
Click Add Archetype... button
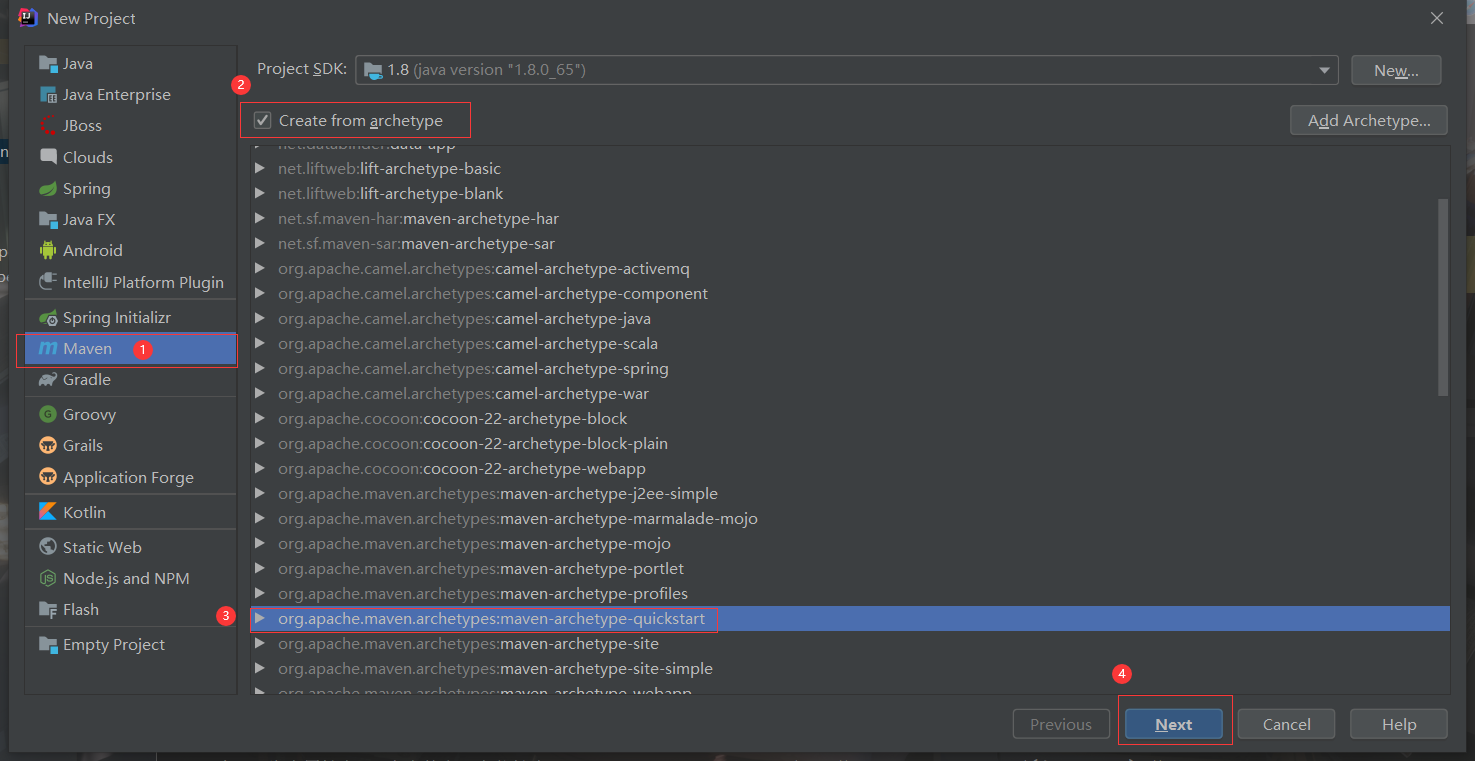(1368, 120)
